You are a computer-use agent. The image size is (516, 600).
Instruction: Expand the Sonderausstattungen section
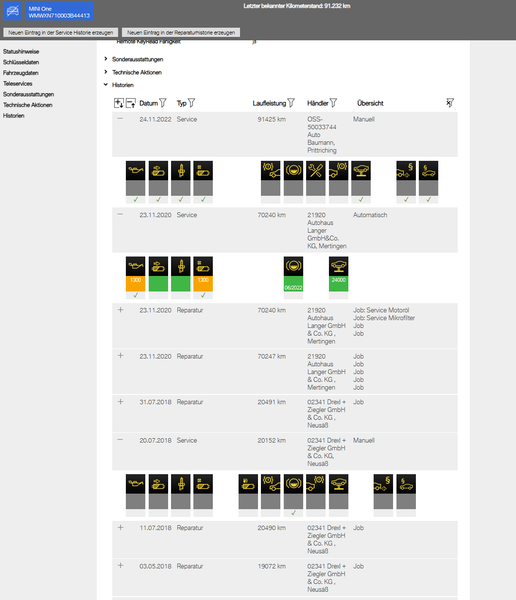(x=106, y=59)
